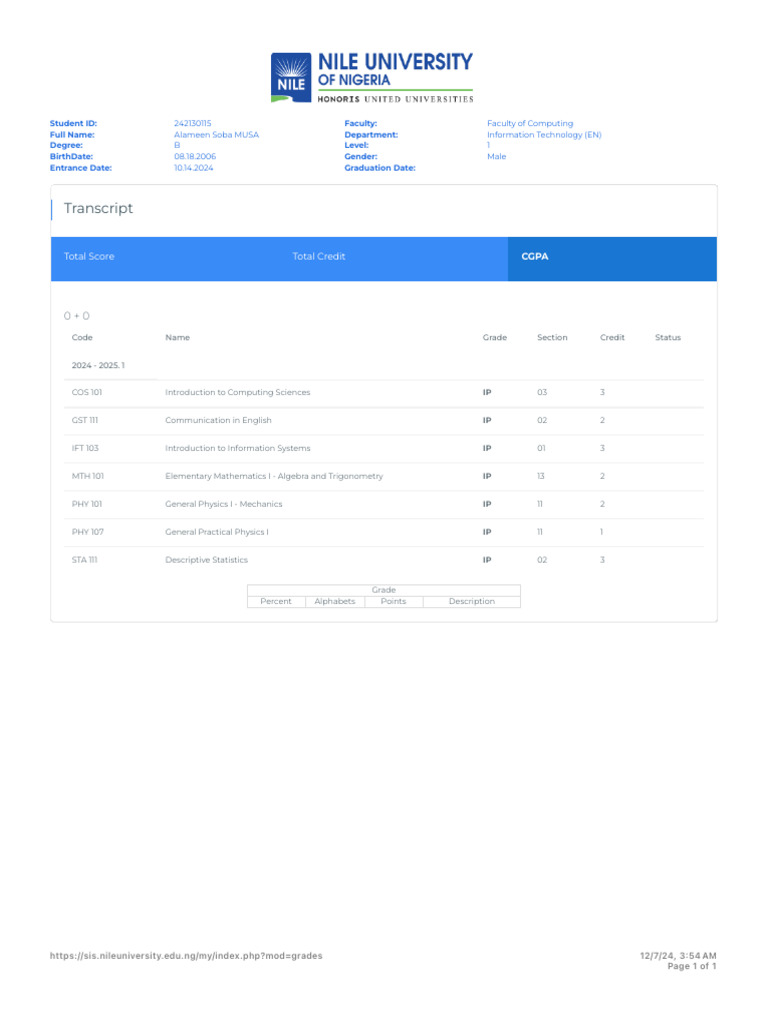Image resolution: width=768 pixels, height=1024 pixels.
Task: Click the IFT 103 course code
Action: (85, 449)
